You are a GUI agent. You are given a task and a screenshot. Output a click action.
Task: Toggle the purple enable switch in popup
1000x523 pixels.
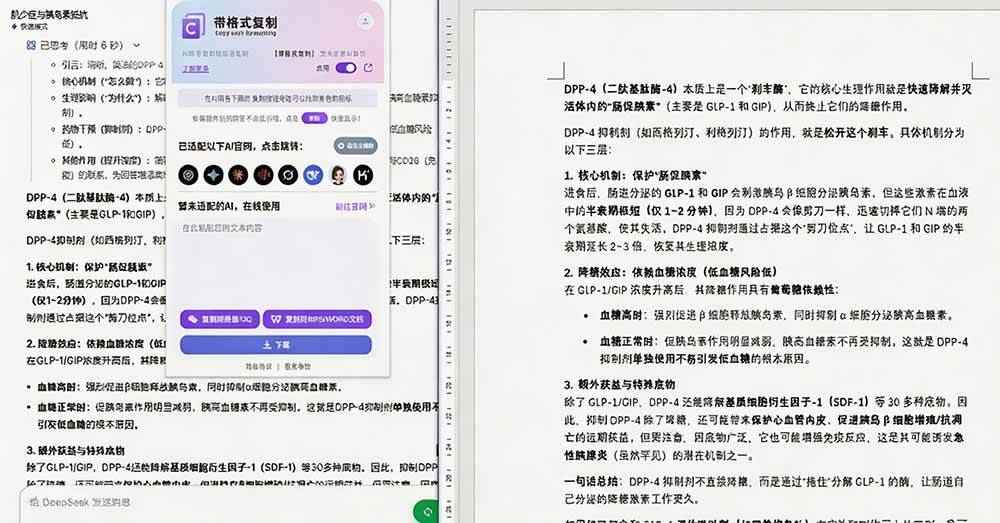346,68
